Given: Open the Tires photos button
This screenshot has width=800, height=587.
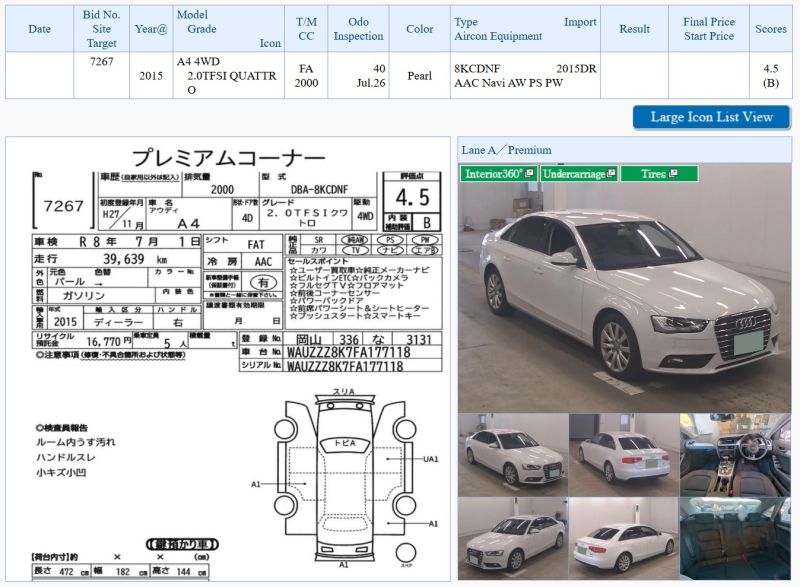Looking at the screenshot, I should pyautogui.click(x=659, y=174).
